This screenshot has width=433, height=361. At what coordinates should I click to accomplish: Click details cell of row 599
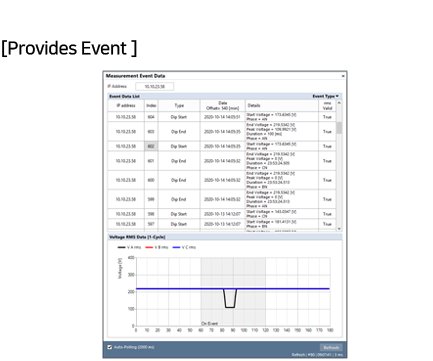click(282, 199)
